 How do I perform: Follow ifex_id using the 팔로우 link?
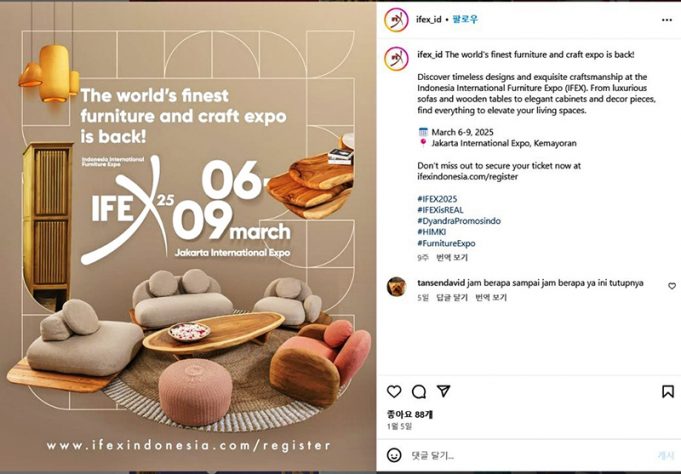tap(467, 18)
